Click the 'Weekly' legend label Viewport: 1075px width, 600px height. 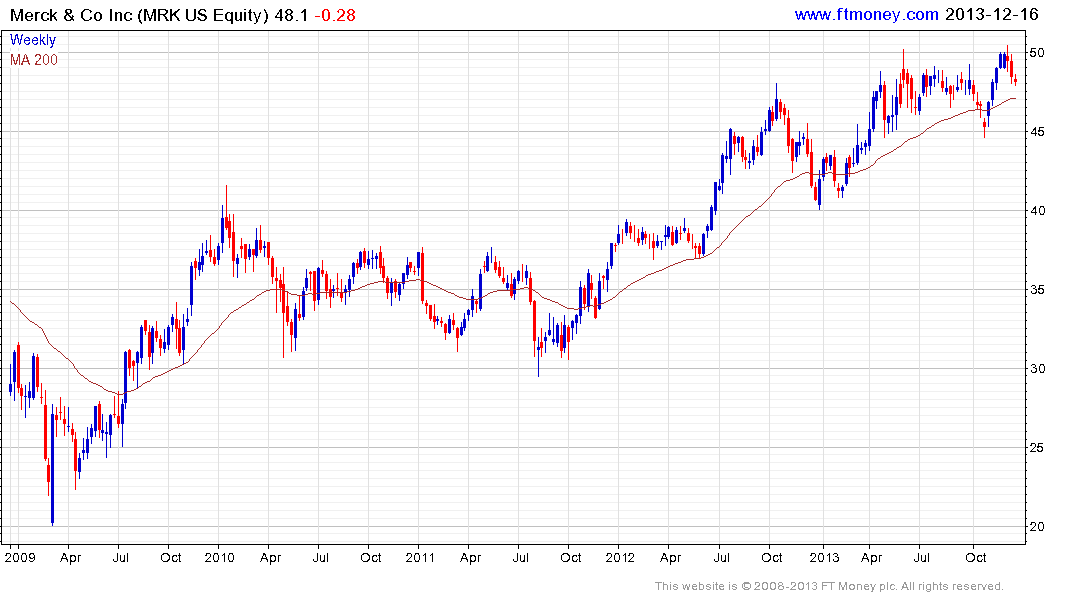pyautogui.click(x=33, y=40)
